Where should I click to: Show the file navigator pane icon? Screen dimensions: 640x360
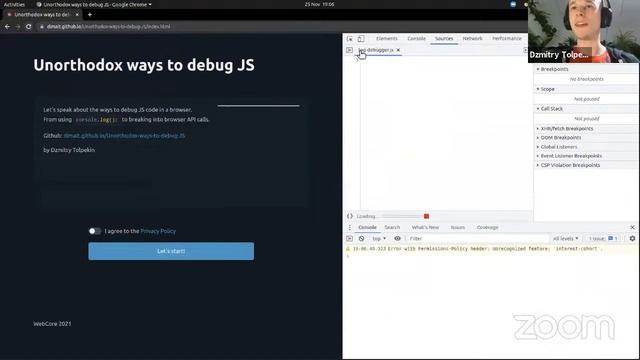point(349,50)
